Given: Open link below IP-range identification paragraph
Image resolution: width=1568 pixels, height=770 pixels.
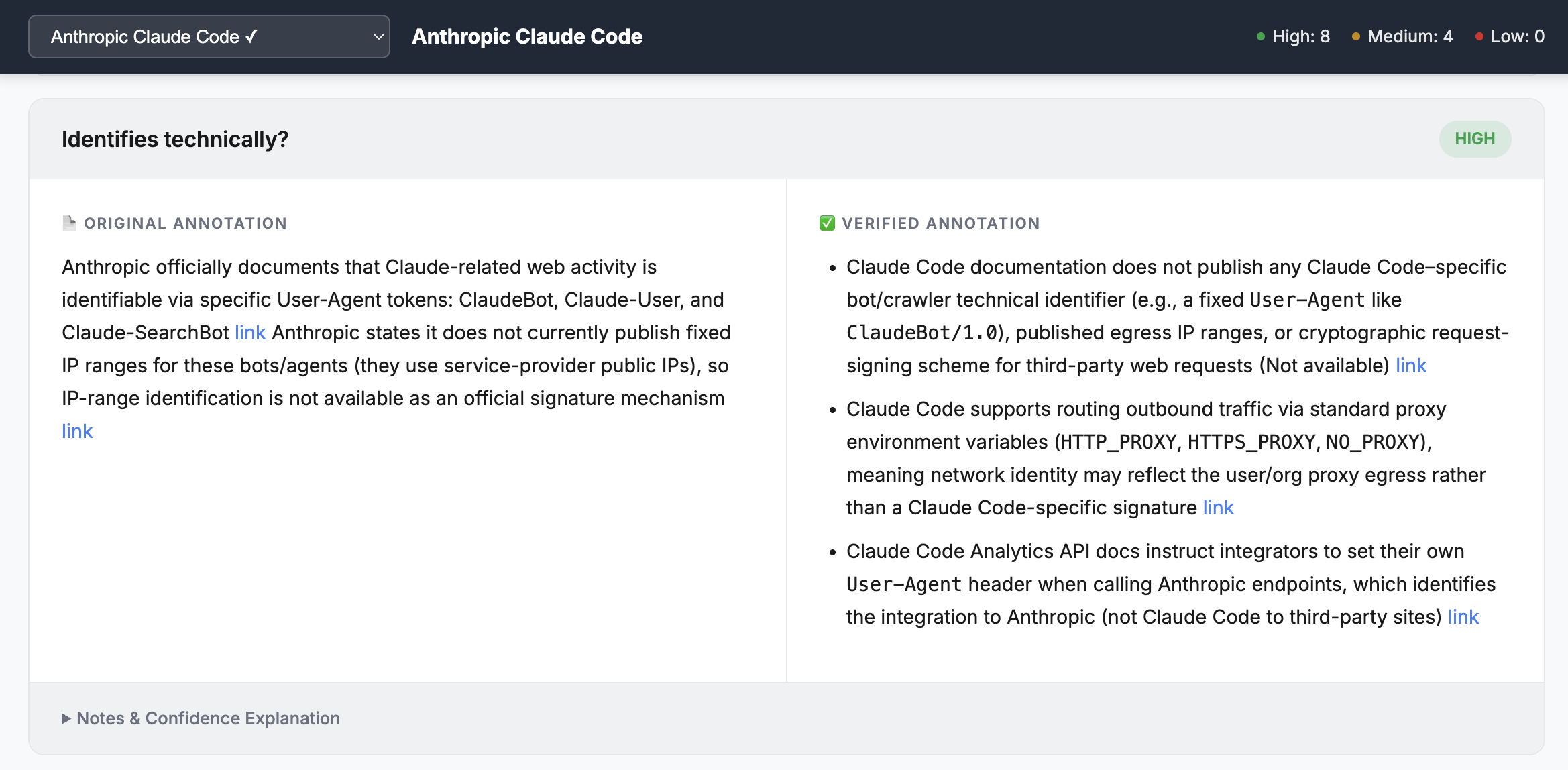Looking at the screenshot, I should coord(77,431).
